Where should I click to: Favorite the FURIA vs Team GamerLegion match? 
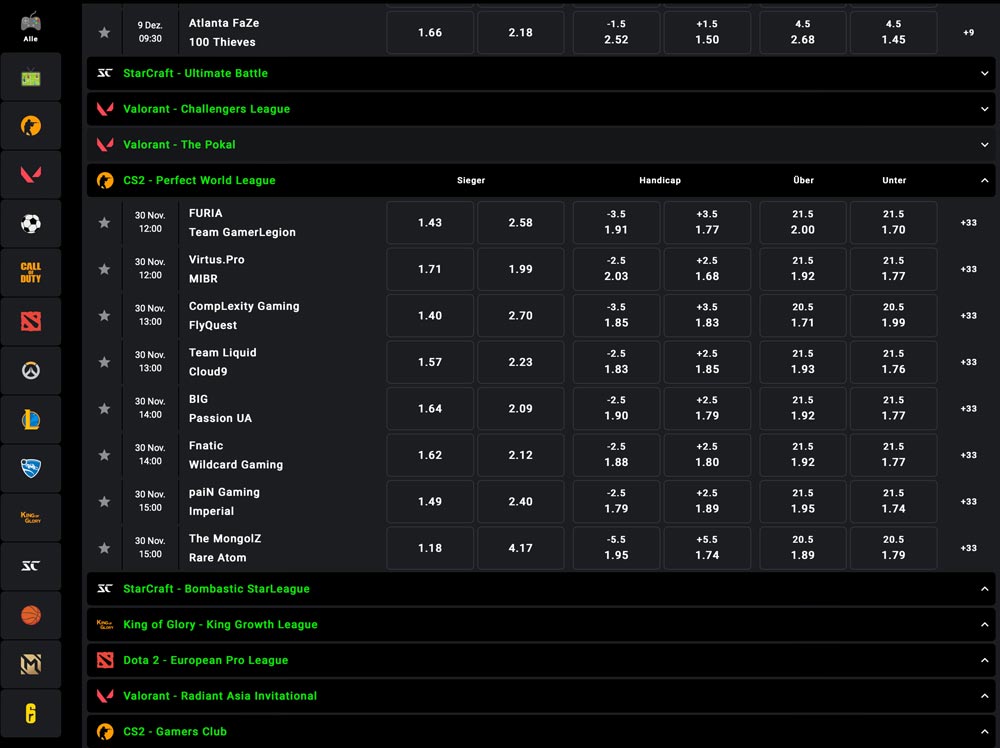(104, 223)
